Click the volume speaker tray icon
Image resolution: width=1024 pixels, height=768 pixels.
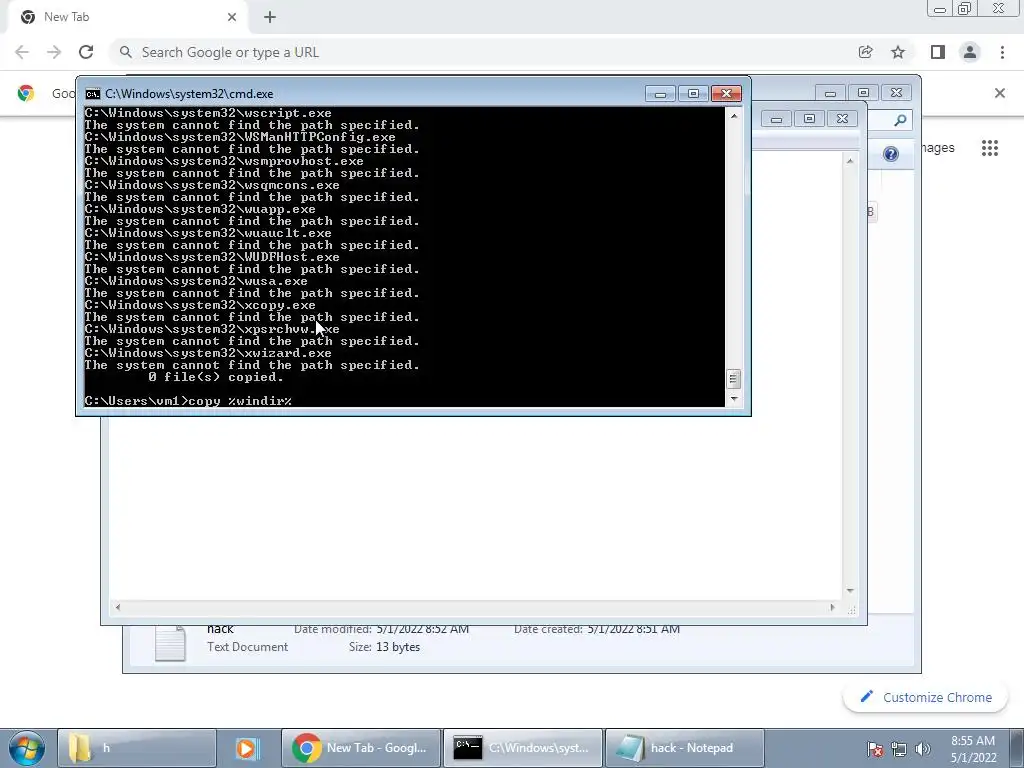coord(922,749)
